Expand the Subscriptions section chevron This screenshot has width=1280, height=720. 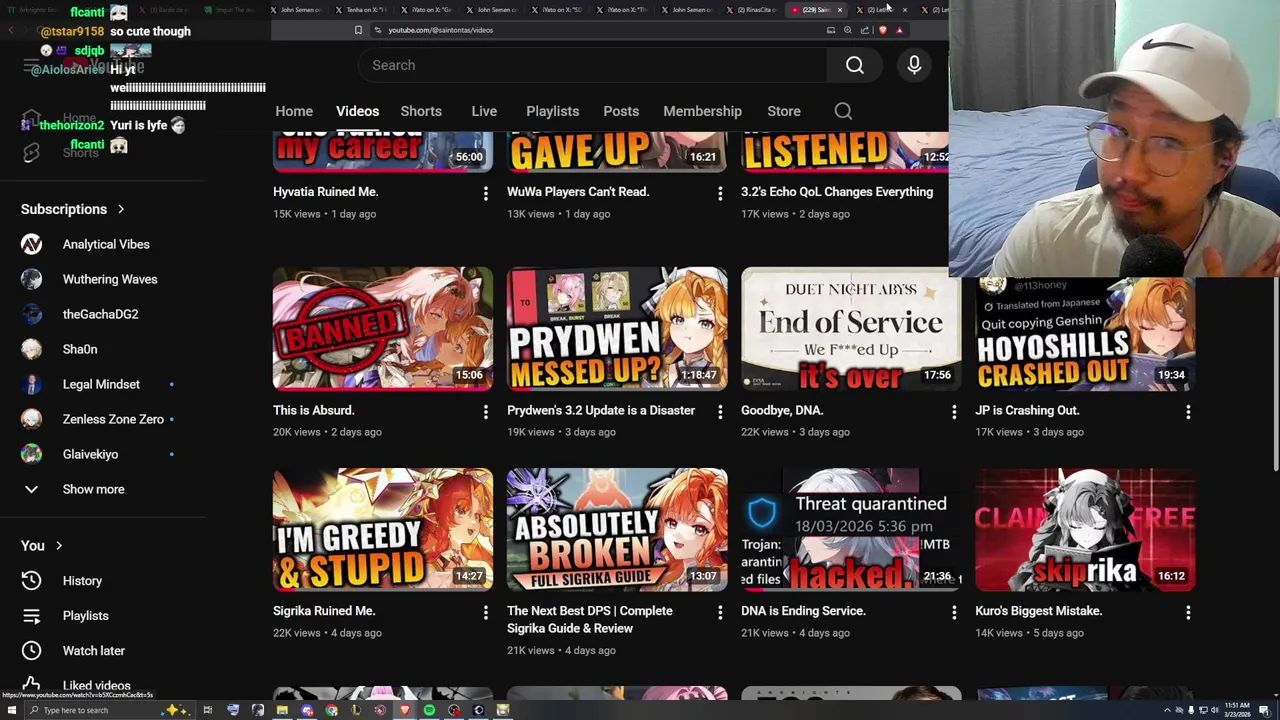point(121,210)
